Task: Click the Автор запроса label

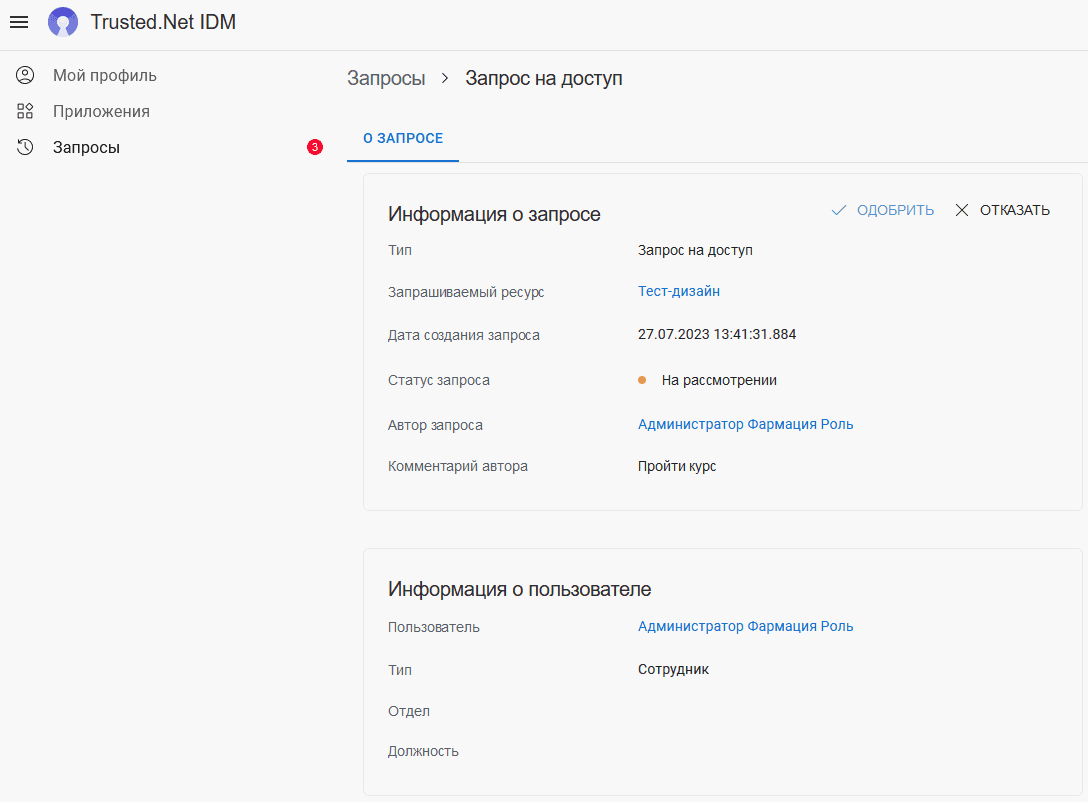Action: coord(435,425)
